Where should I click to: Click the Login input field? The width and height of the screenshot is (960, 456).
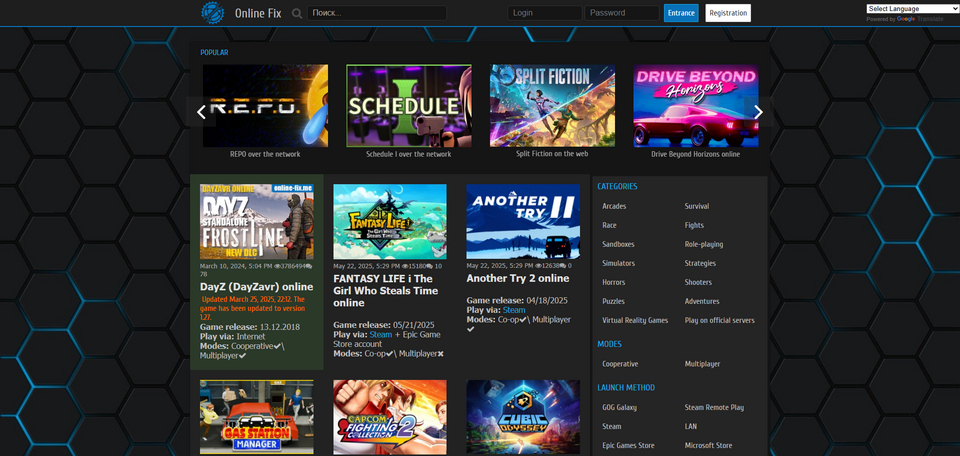point(545,13)
